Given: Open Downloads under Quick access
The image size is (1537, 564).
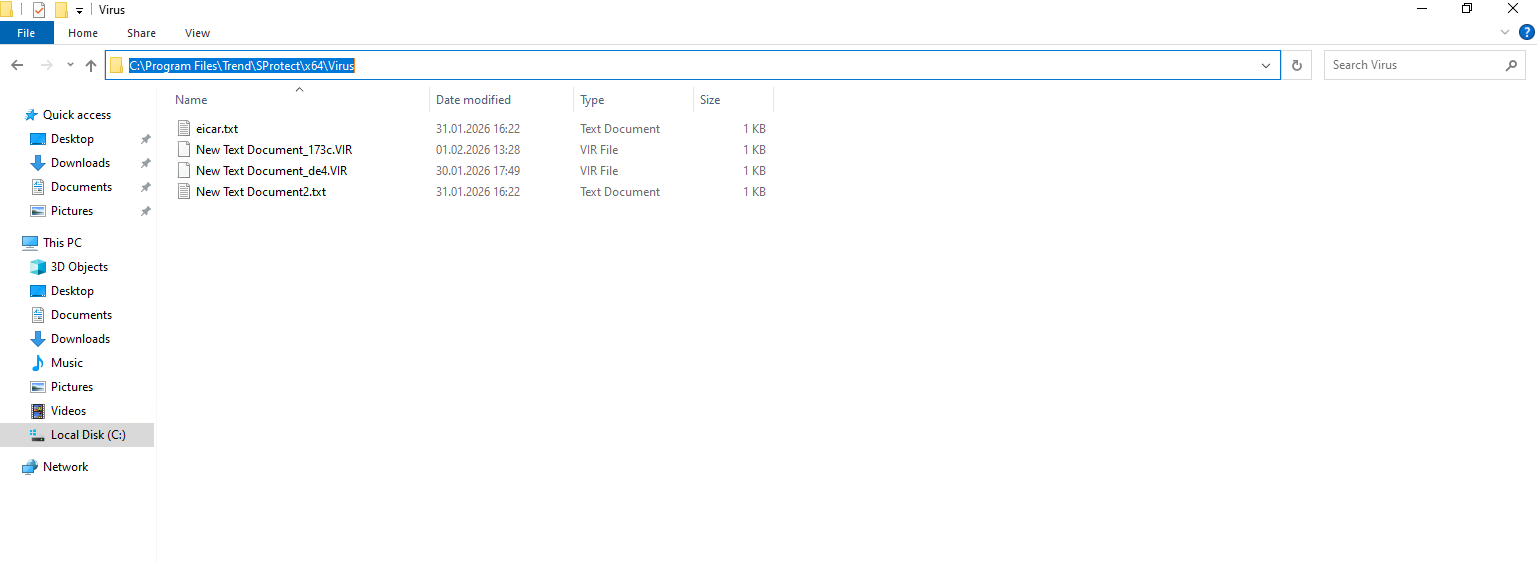Looking at the screenshot, I should click(x=80, y=163).
